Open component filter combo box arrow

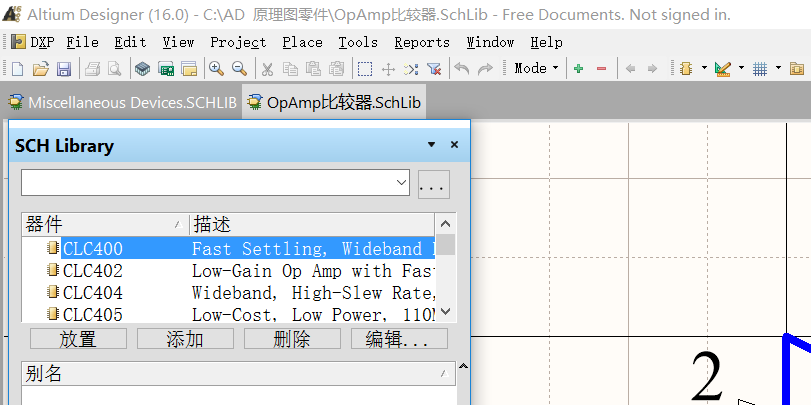coord(401,183)
